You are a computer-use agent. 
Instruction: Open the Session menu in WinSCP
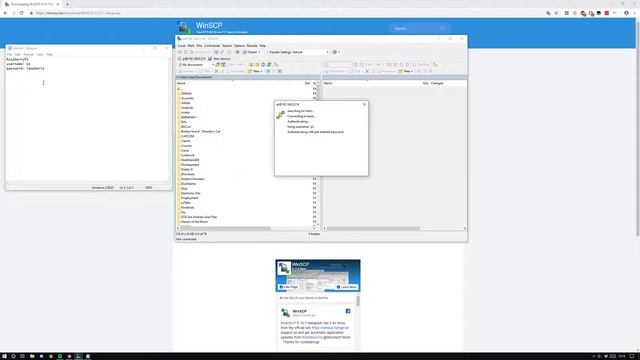point(227,46)
